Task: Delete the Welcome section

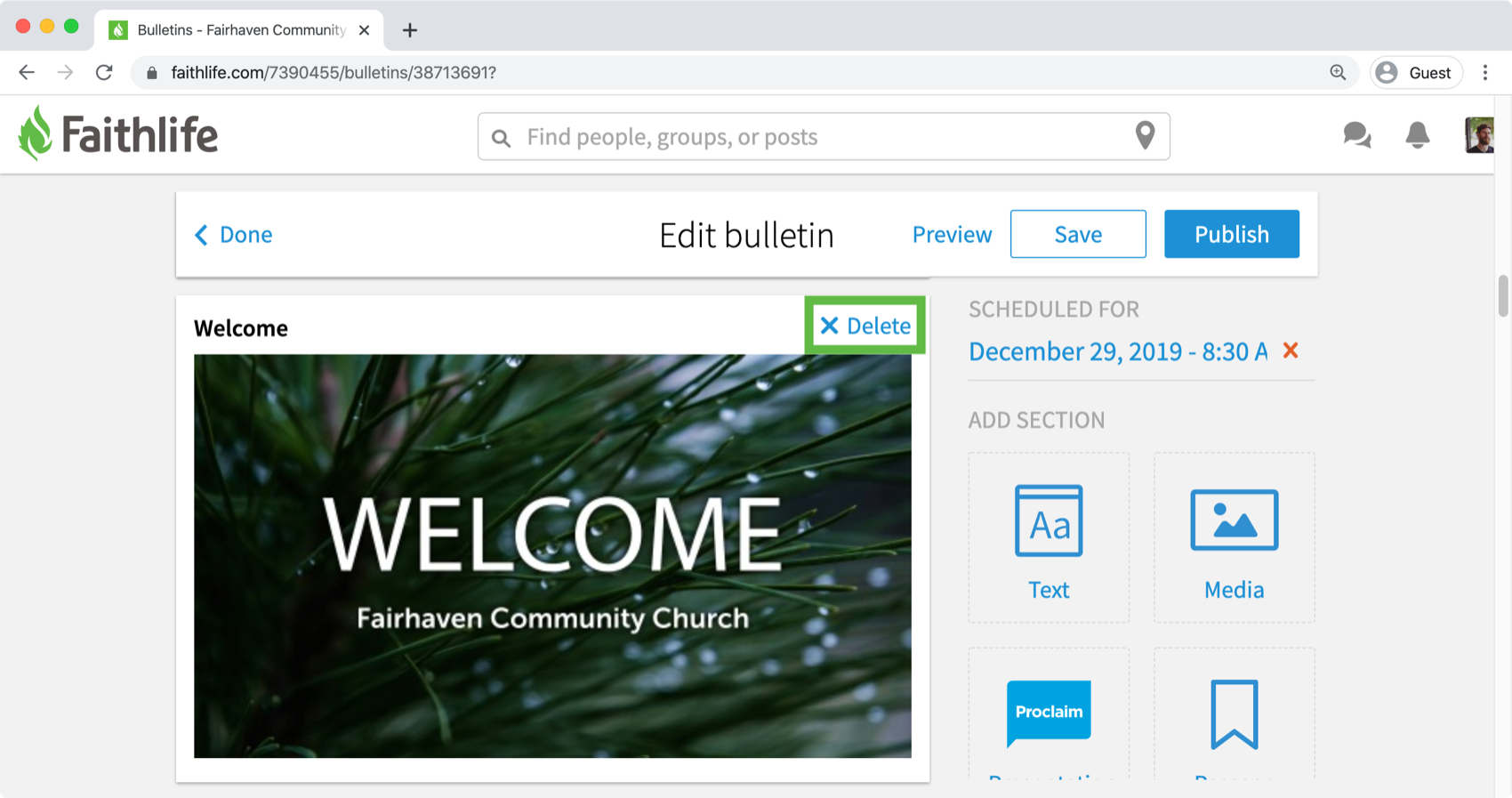Action: pyautogui.click(x=865, y=326)
